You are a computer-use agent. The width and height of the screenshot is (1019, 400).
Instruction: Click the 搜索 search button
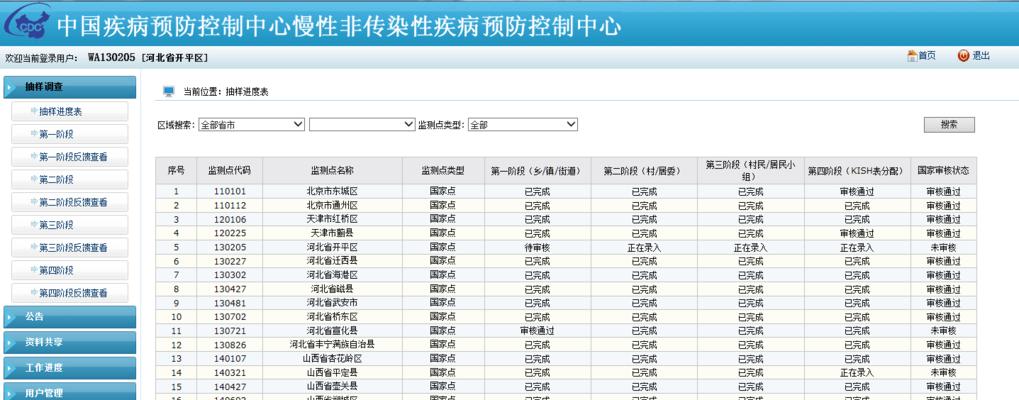[949, 125]
